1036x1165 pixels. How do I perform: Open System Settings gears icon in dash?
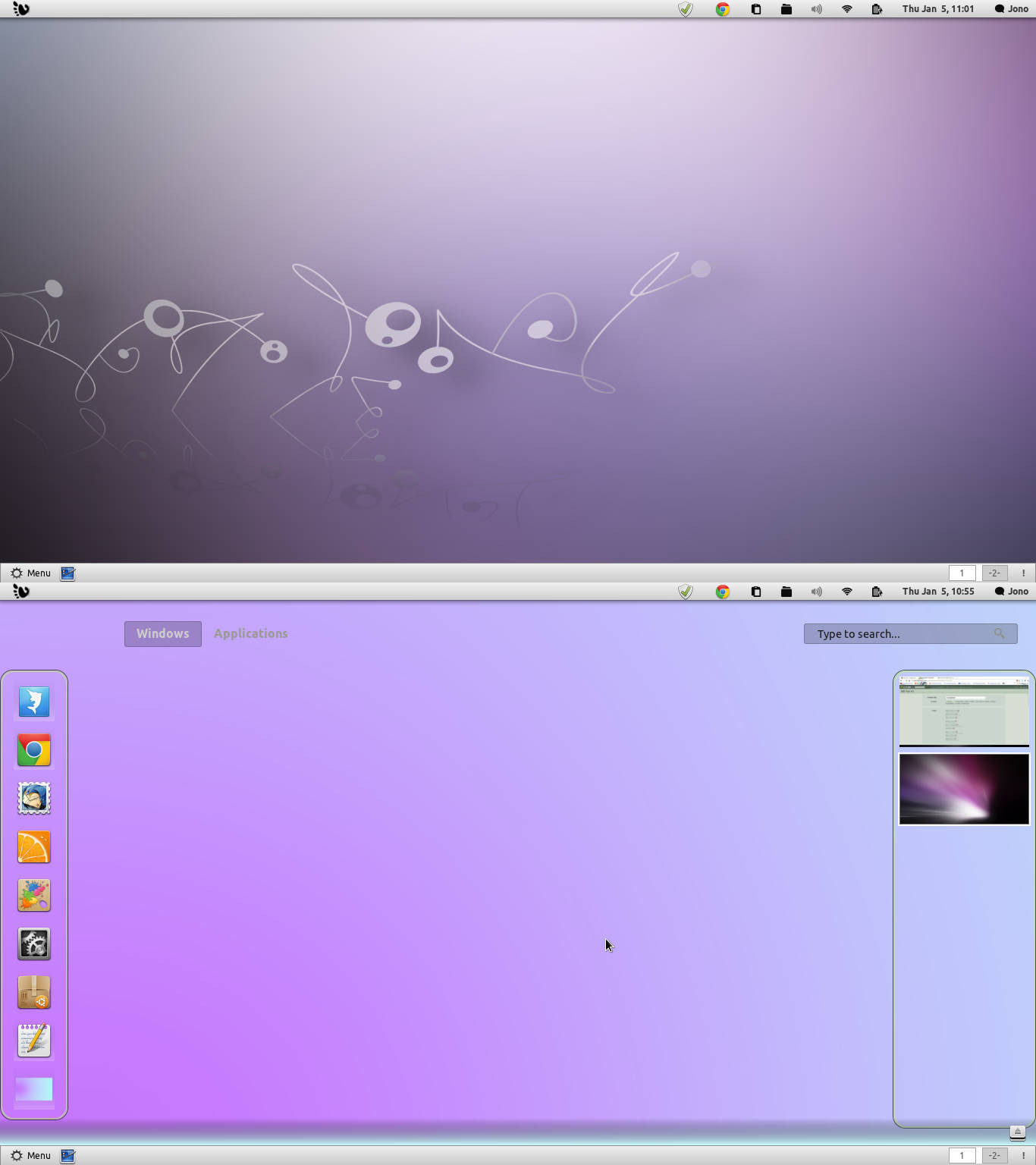[x=34, y=944]
